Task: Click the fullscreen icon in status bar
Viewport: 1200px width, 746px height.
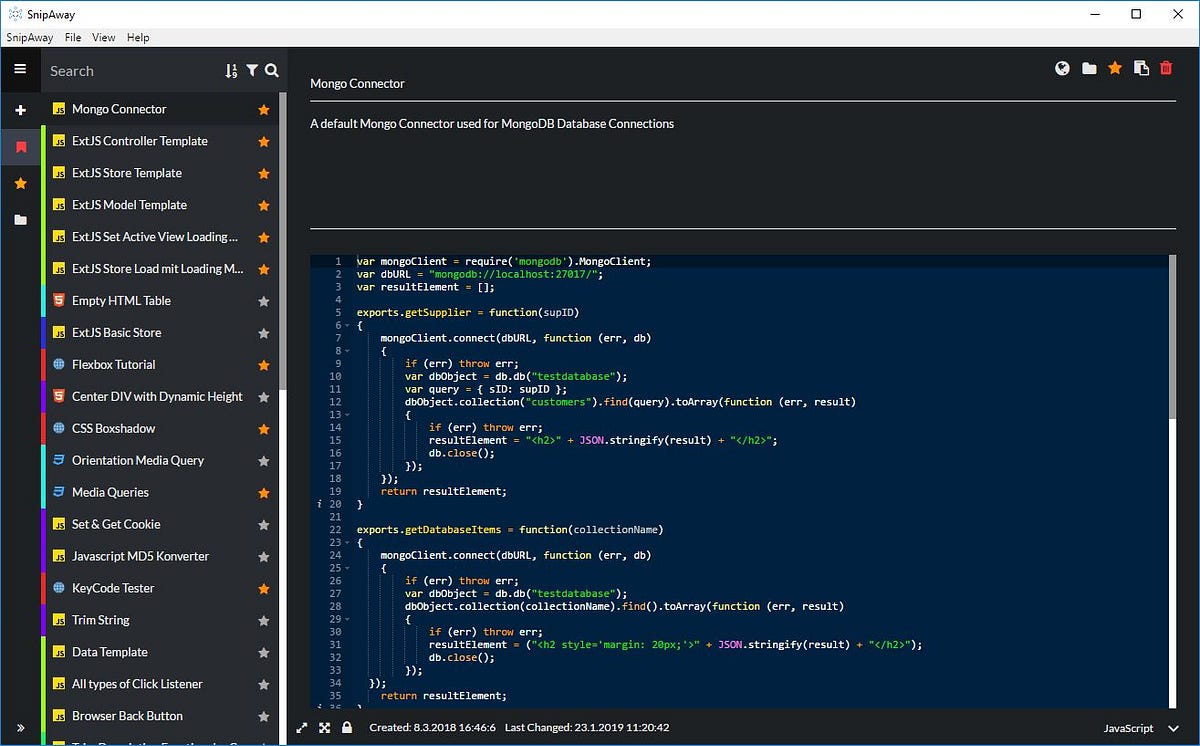Action: [x=324, y=728]
